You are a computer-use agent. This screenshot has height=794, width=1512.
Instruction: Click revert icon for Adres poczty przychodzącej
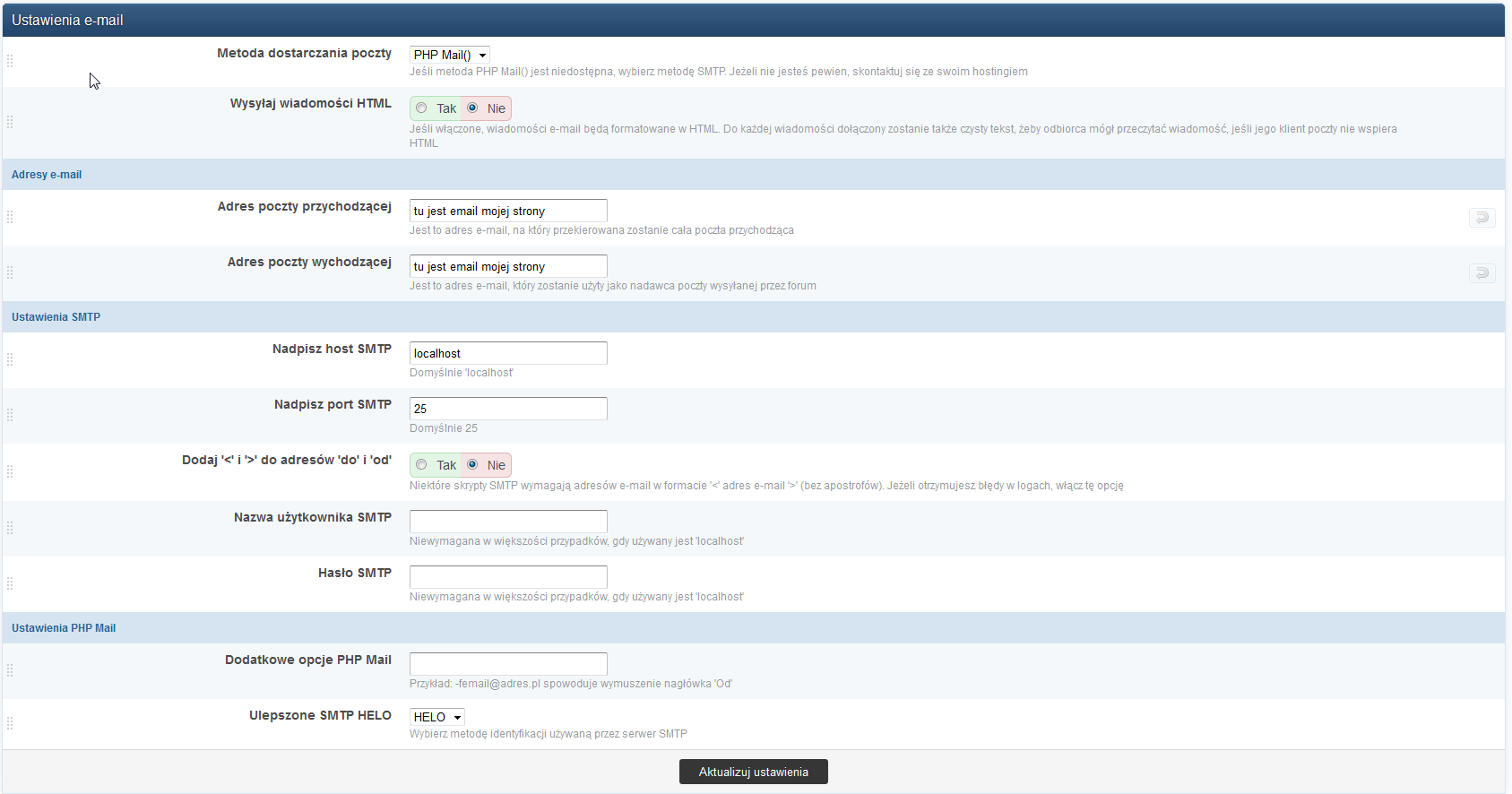click(1482, 217)
